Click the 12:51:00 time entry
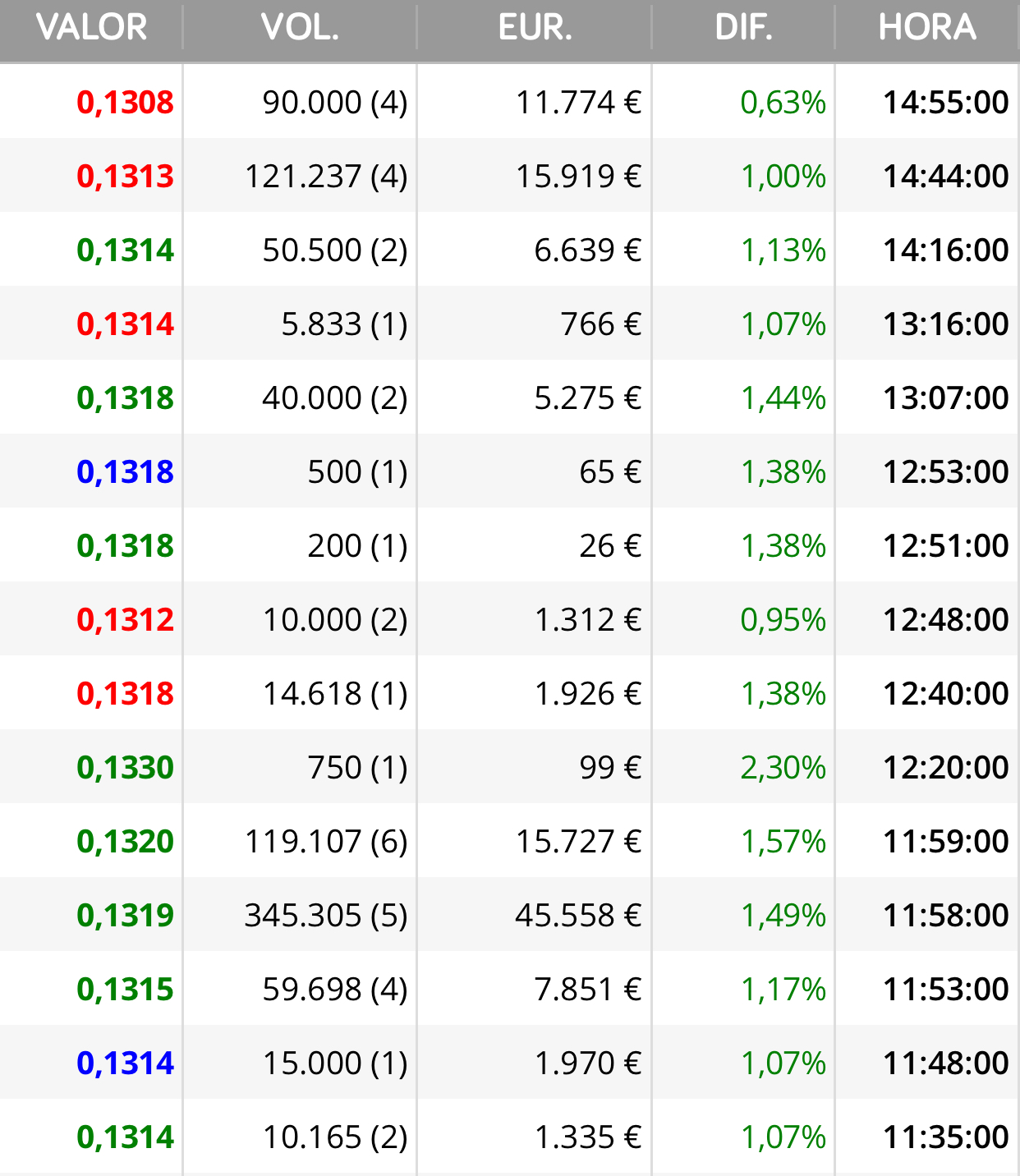Image resolution: width=1020 pixels, height=1176 pixels. [945, 546]
